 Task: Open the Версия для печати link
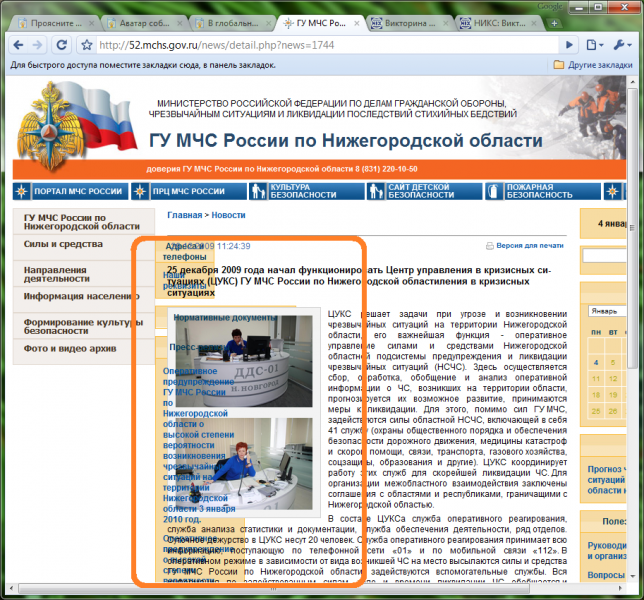point(530,246)
